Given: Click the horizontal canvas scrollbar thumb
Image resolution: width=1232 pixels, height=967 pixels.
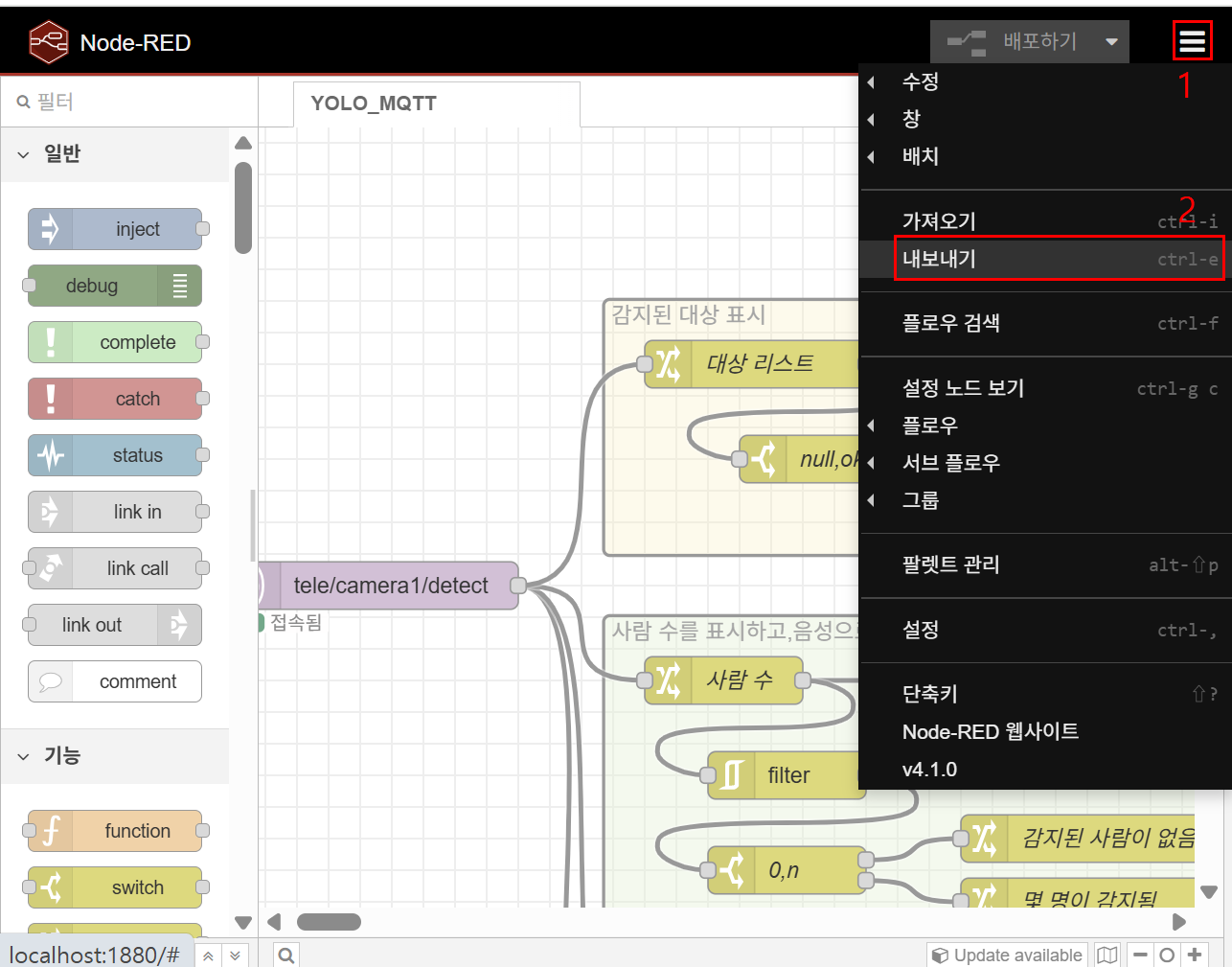Looking at the screenshot, I should click(329, 922).
